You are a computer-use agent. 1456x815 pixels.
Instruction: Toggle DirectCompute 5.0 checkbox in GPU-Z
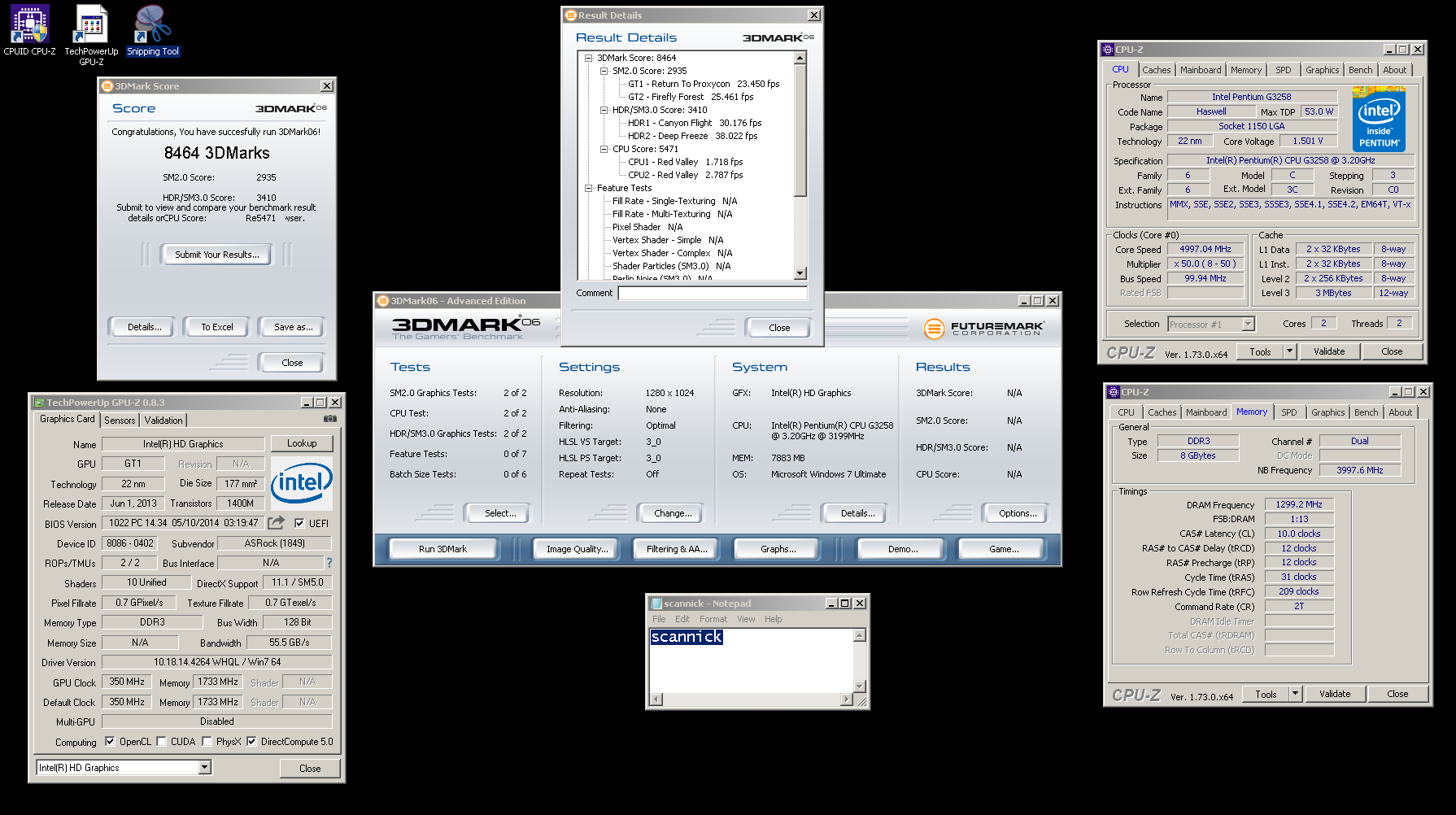click(x=251, y=741)
